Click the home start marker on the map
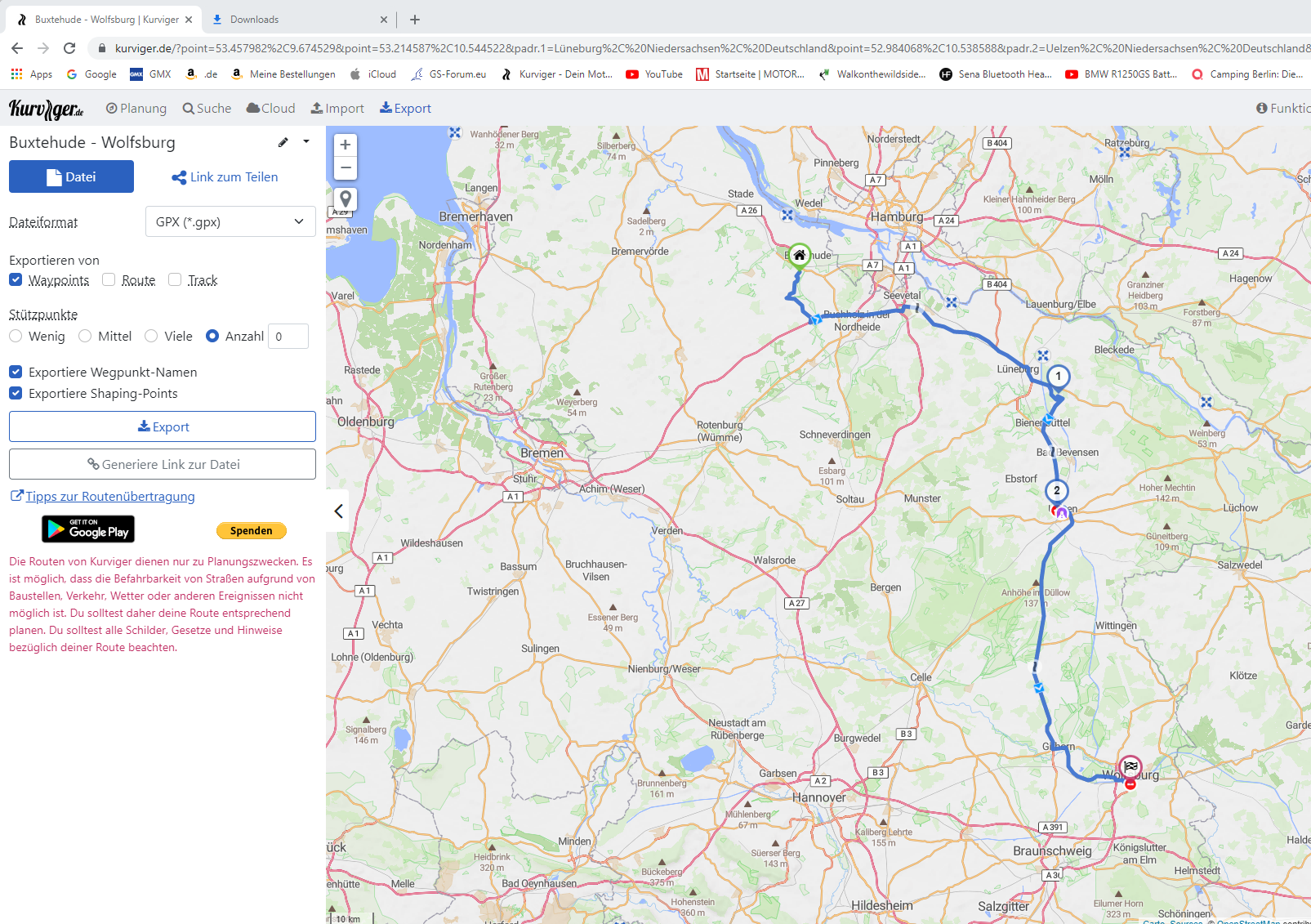1311x924 pixels. point(800,255)
